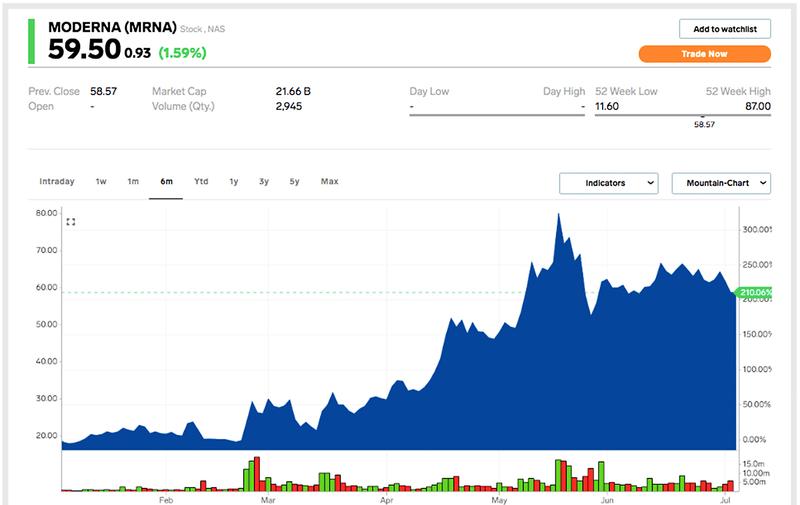Click the May price peak on chart

click(x=559, y=214)
